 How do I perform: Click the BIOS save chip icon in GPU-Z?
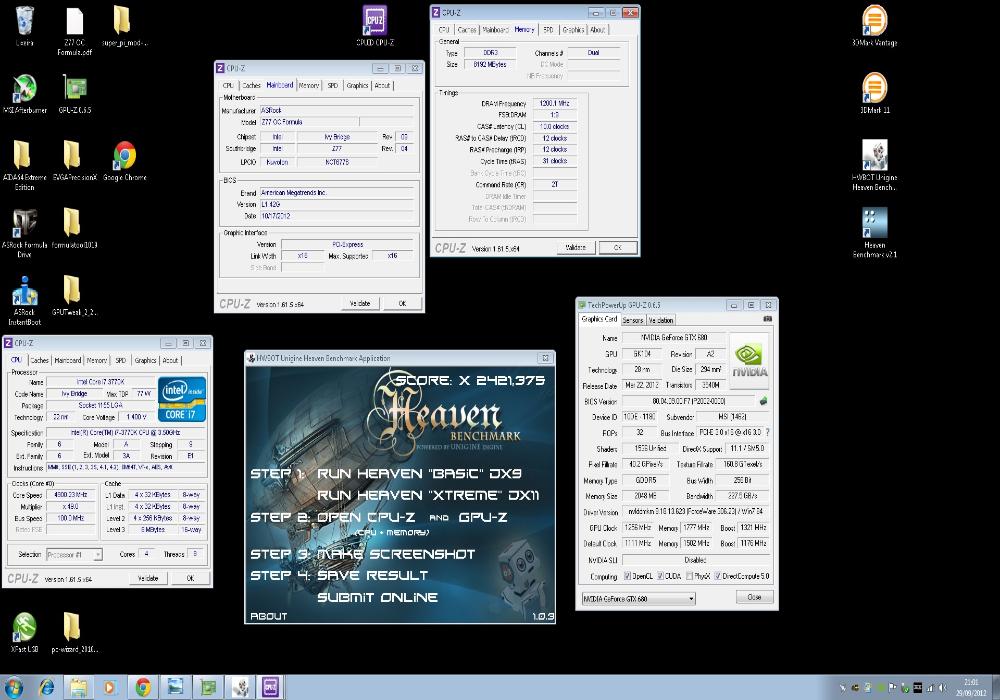click(763, 401)
